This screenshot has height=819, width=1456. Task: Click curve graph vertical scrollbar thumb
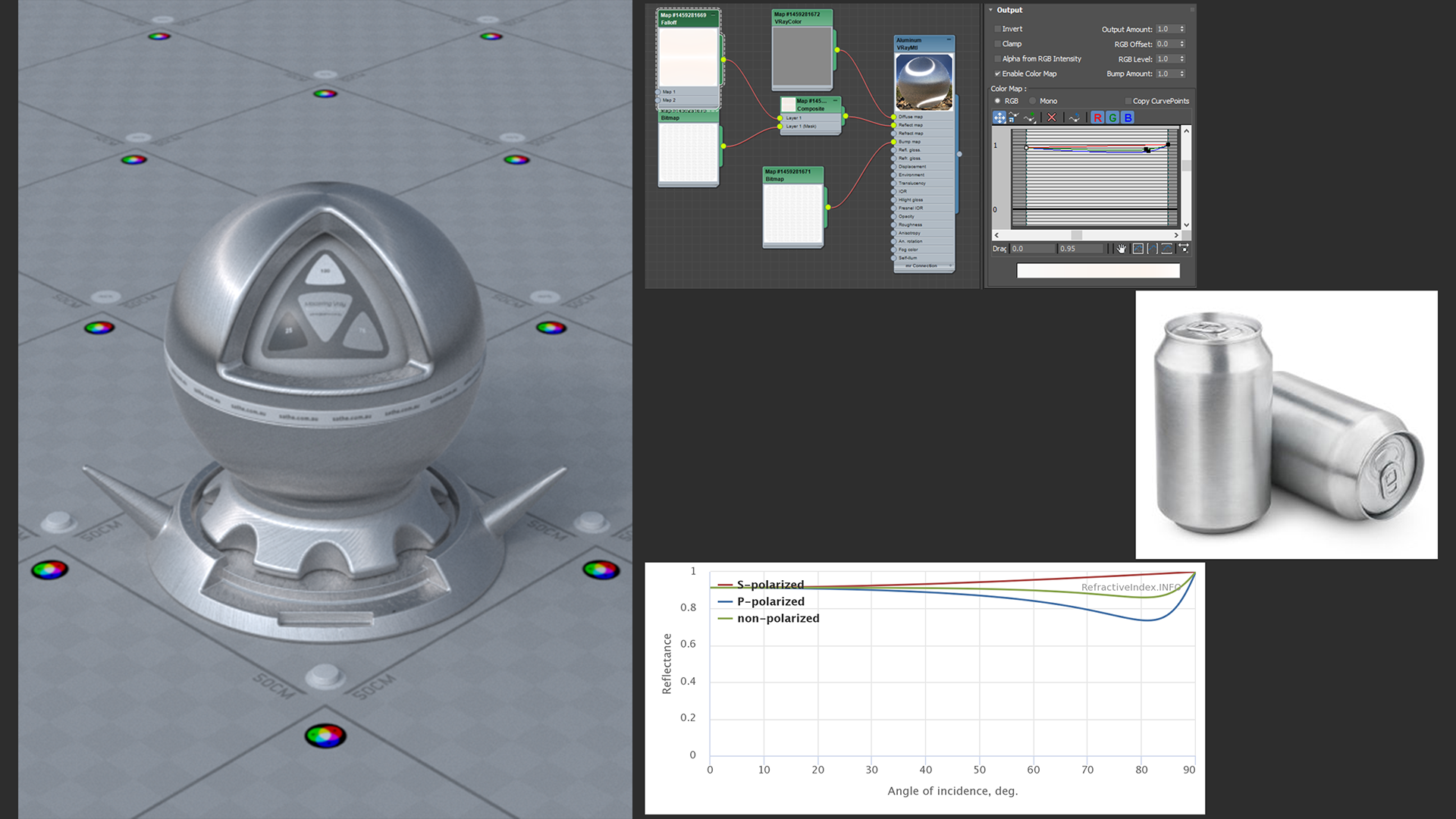(1187, 165)
